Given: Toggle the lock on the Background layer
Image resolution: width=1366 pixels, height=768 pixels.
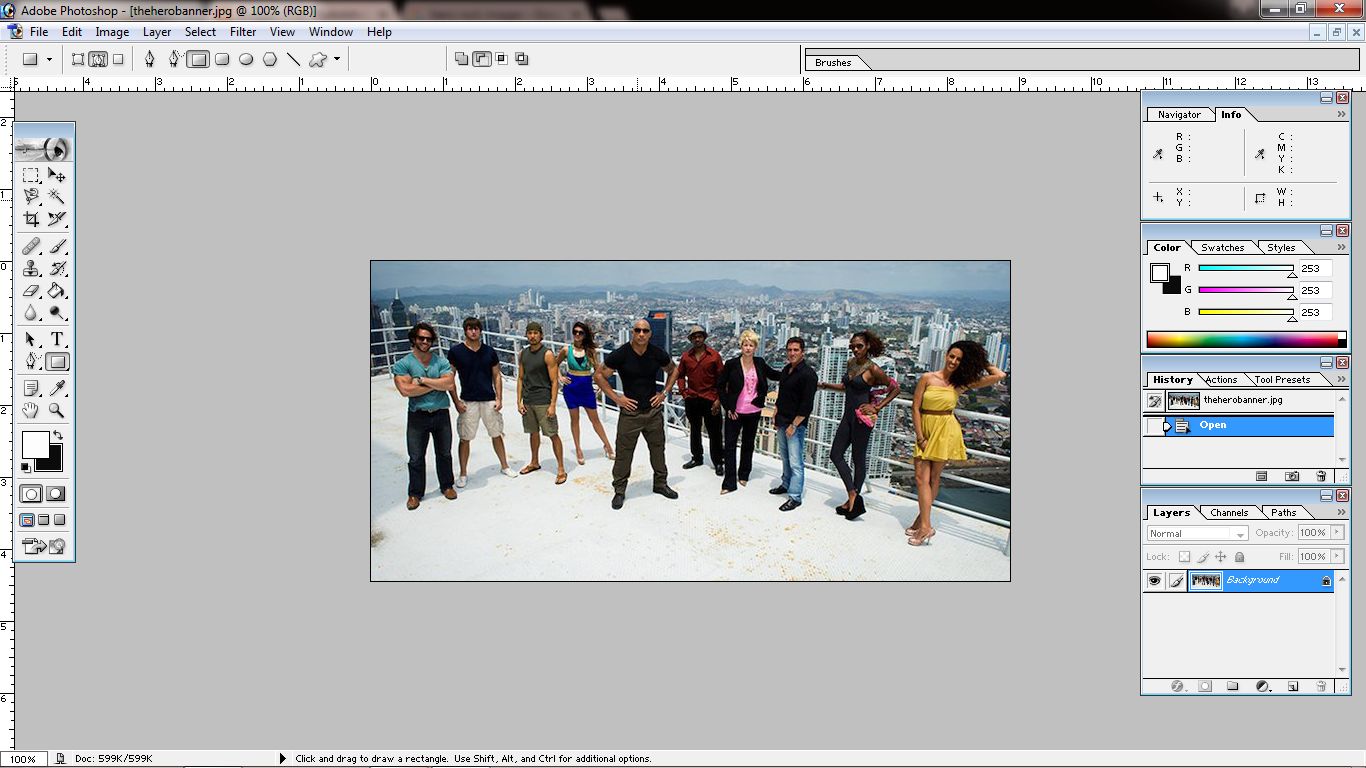Looking at the screenshot, I should pyautogui.click(x=1326, y=581).
